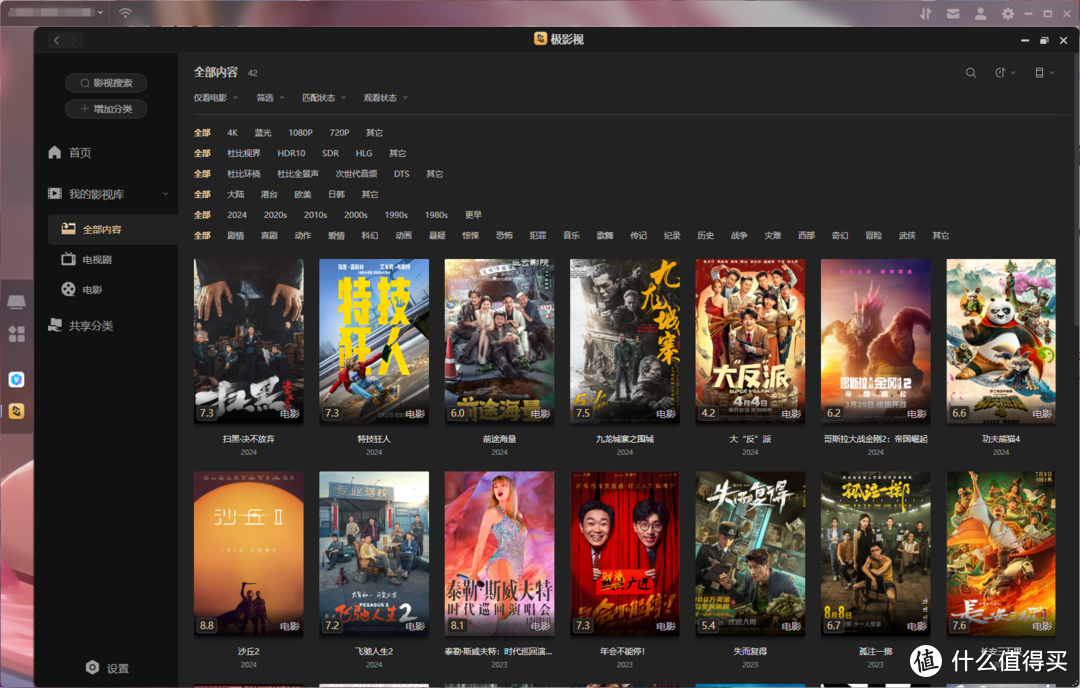Expand the 仅看电影 dropdown
Image resolution: width=1080 pixels, height=688 pixels.
(x=215, y=98)
